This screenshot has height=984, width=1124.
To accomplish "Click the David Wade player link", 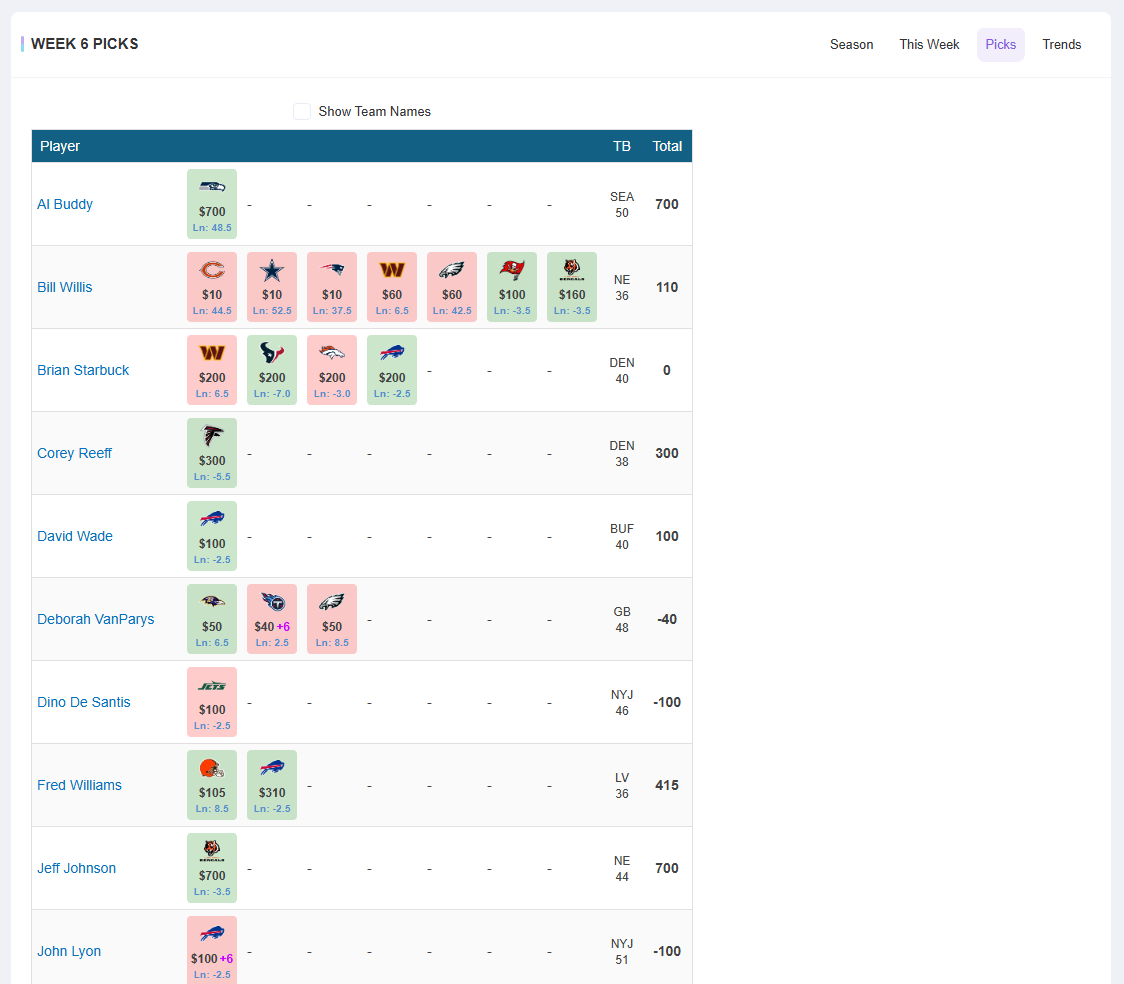I will coord(74,535).
